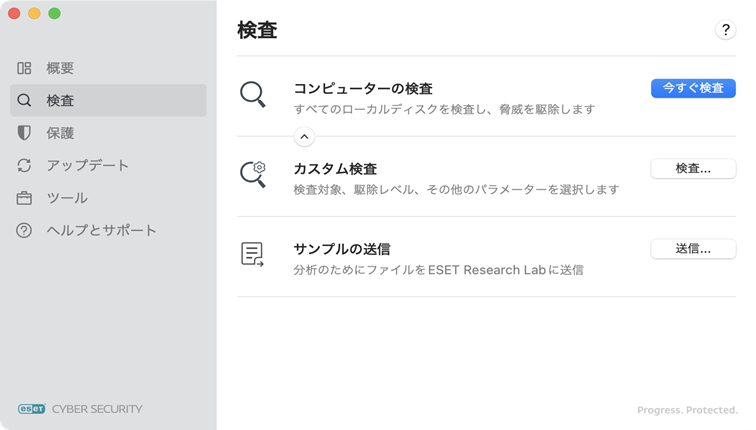Go to the アップデート section
756x430 pixels.
[x=87, y=165]
